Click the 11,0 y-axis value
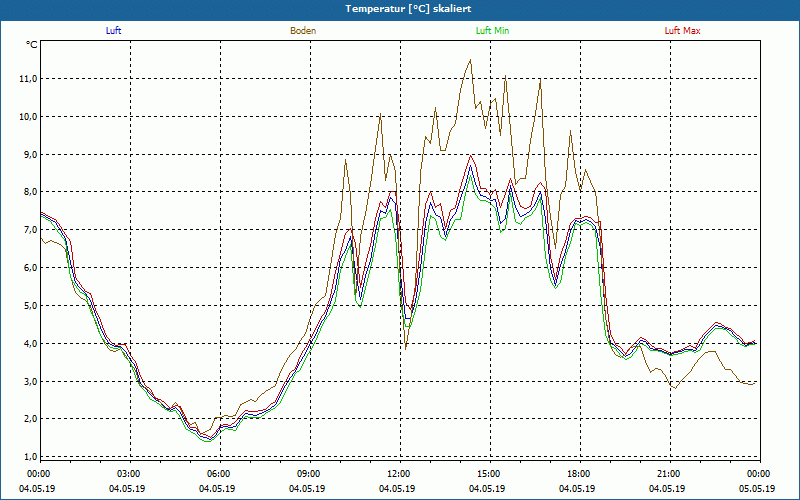The height and width of the screenshot is (500, 800). [29, 79]
